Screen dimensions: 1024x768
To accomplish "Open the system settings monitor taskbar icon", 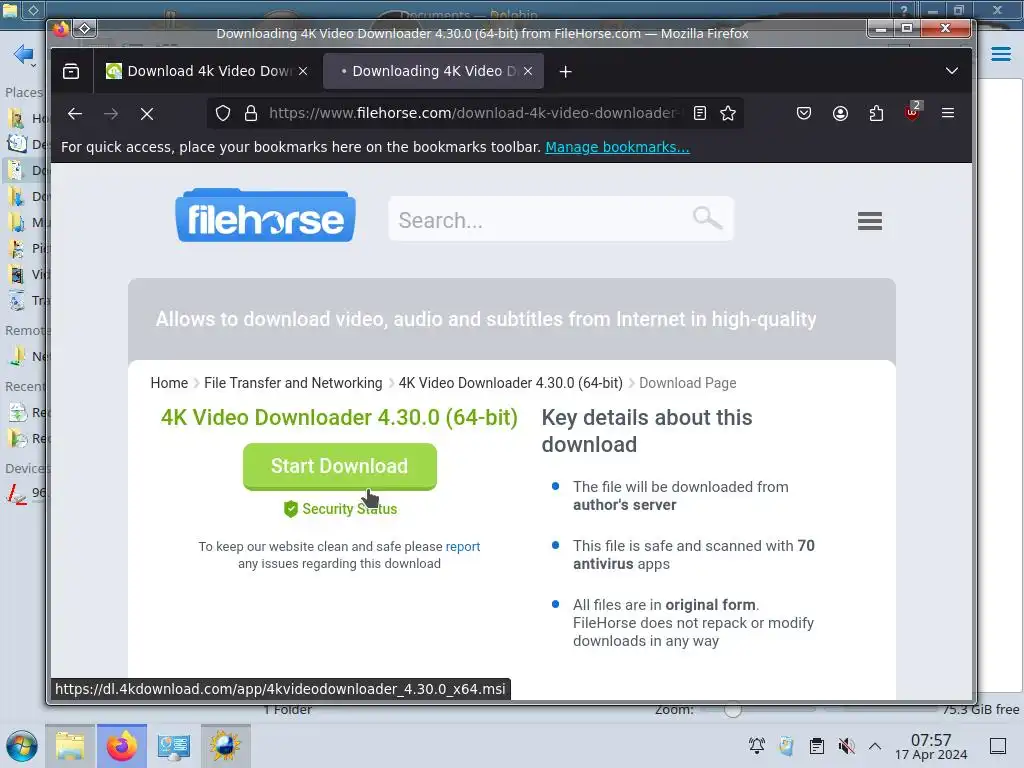I will pos(174,746).
